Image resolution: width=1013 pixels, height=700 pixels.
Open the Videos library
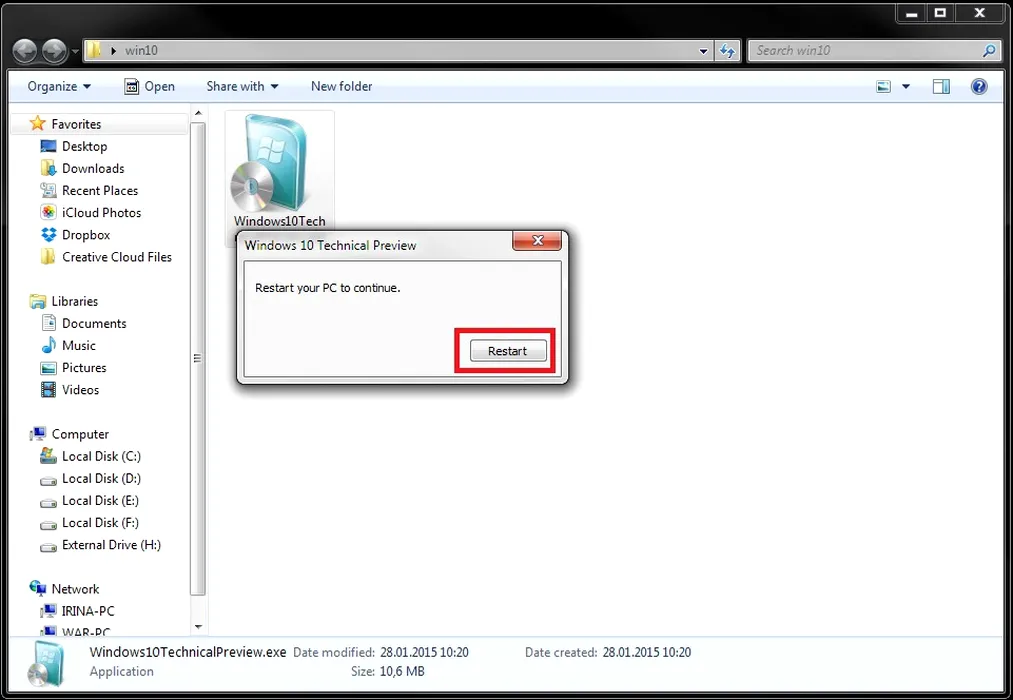[x=81, y=390]
